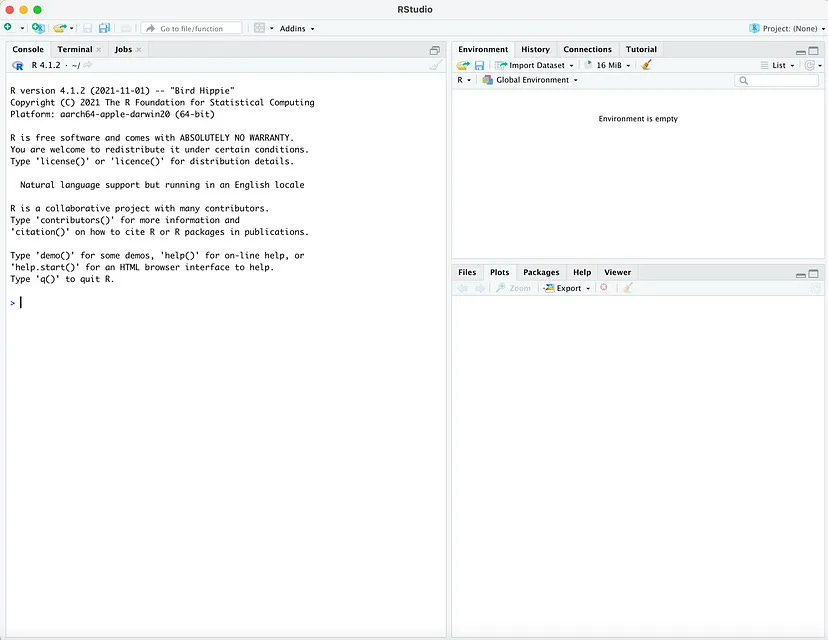This screenshot has width=828, height=640.
Task: Open the Project: (None) menu
Action: pos(787,29)
